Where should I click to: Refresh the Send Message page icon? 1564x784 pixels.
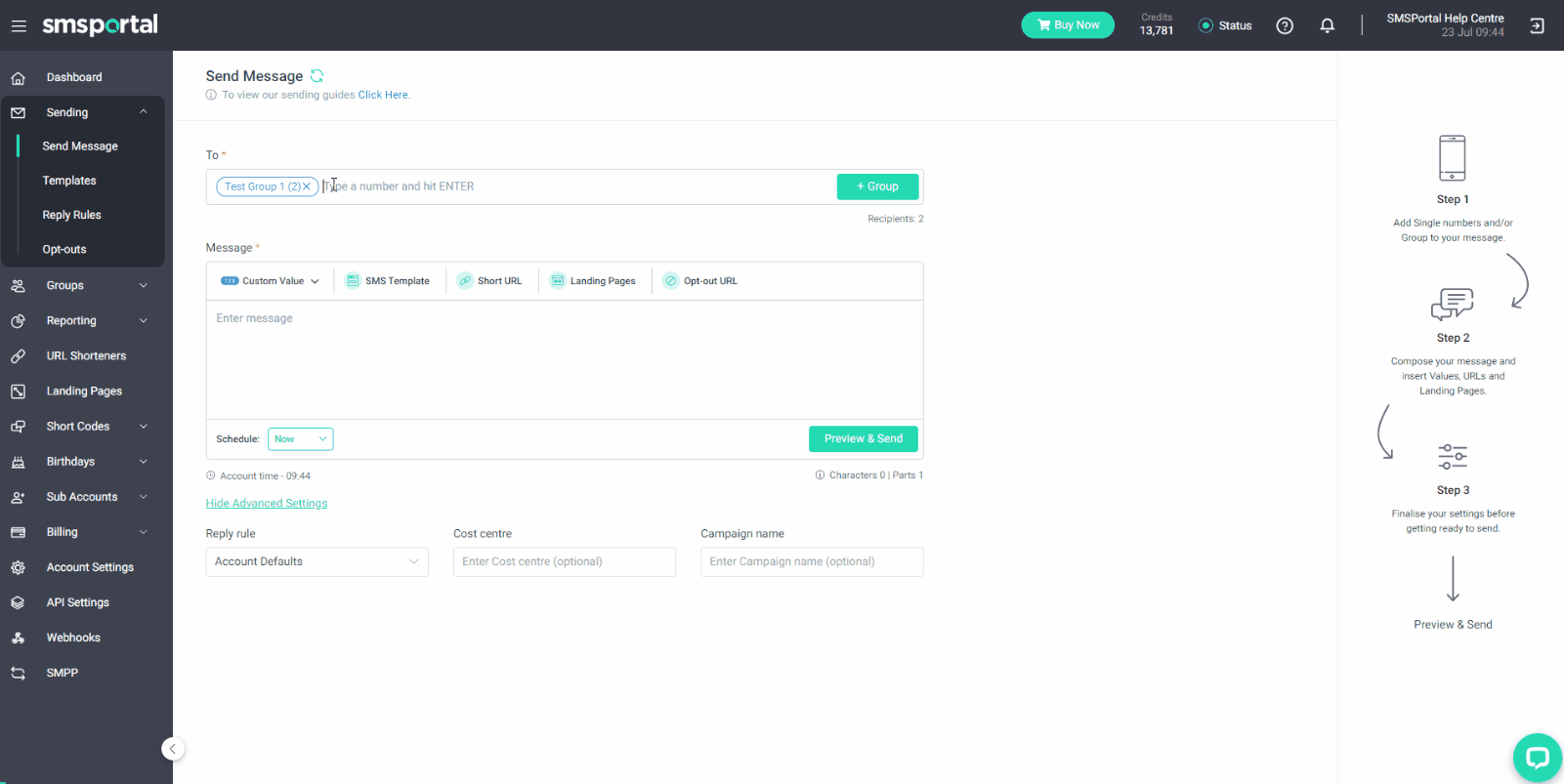tap(317, 75)
